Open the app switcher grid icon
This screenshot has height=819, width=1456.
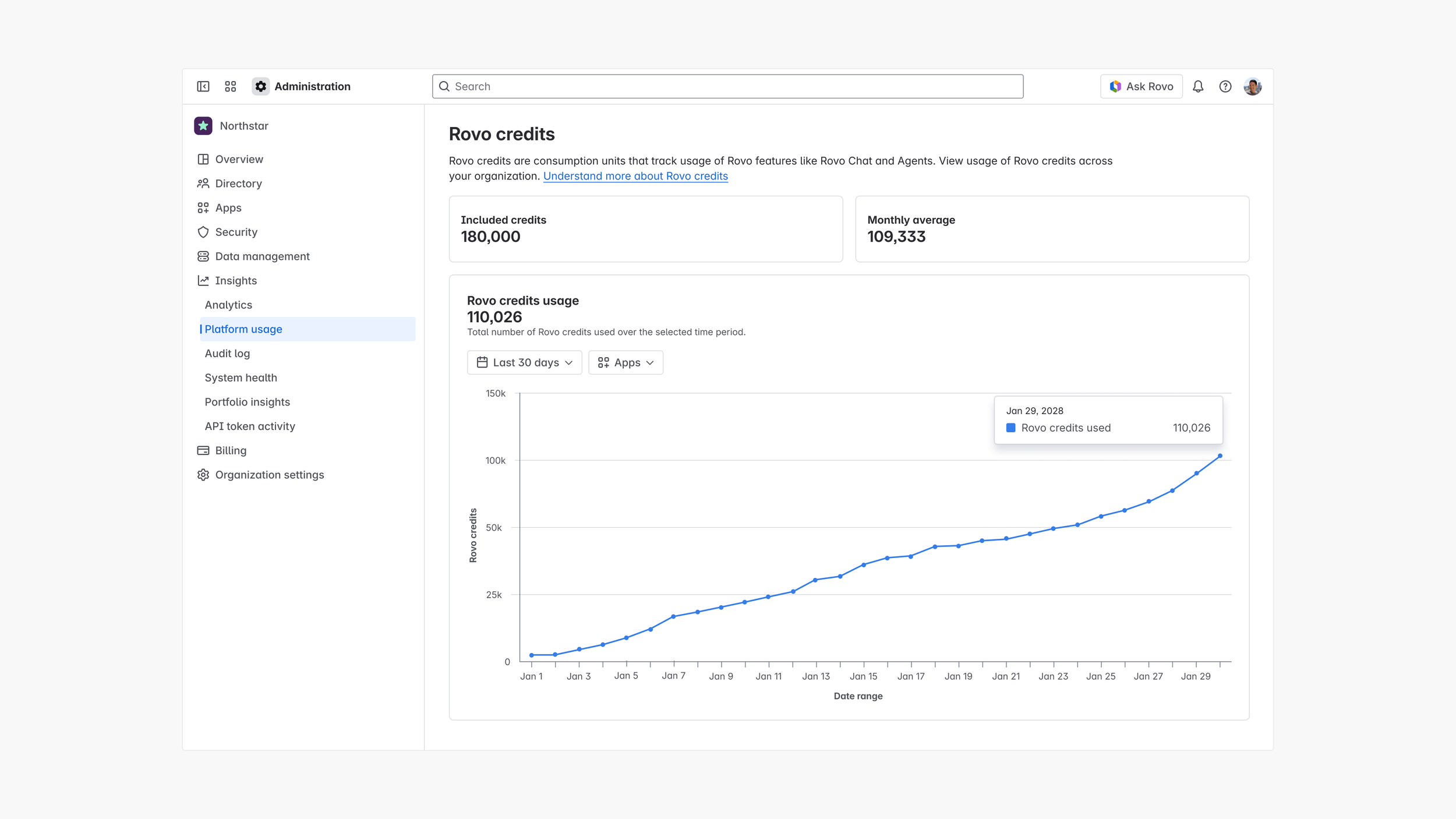tap(231, 86)
